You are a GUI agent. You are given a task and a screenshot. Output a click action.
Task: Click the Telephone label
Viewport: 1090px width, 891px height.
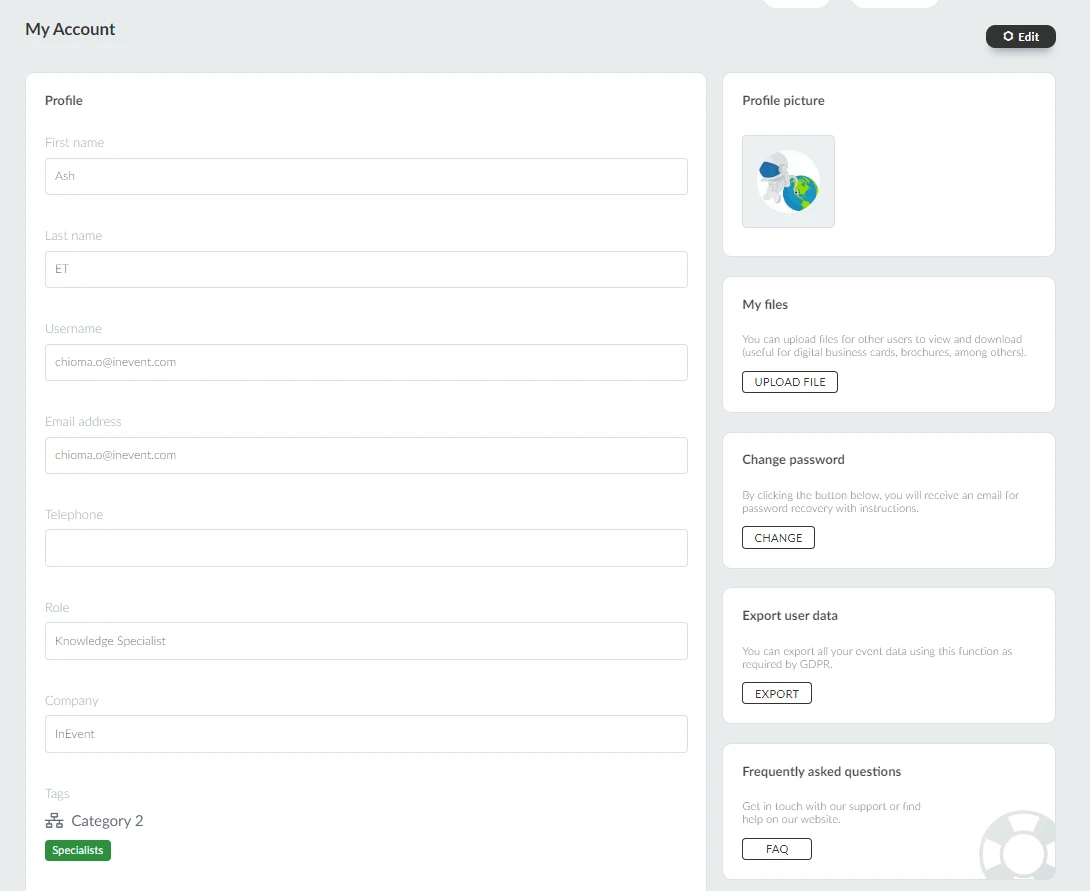coord(74,515)
